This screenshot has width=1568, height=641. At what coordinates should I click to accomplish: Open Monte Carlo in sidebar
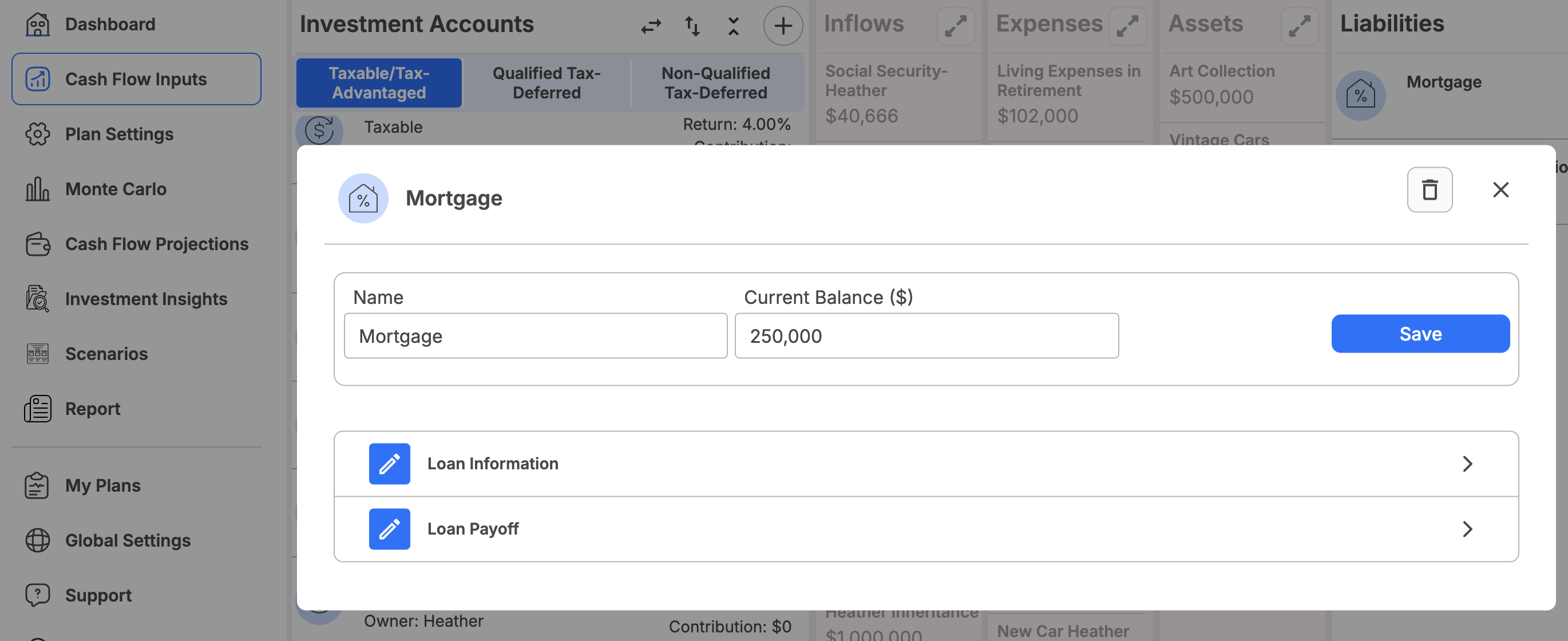tap(115, 189)
